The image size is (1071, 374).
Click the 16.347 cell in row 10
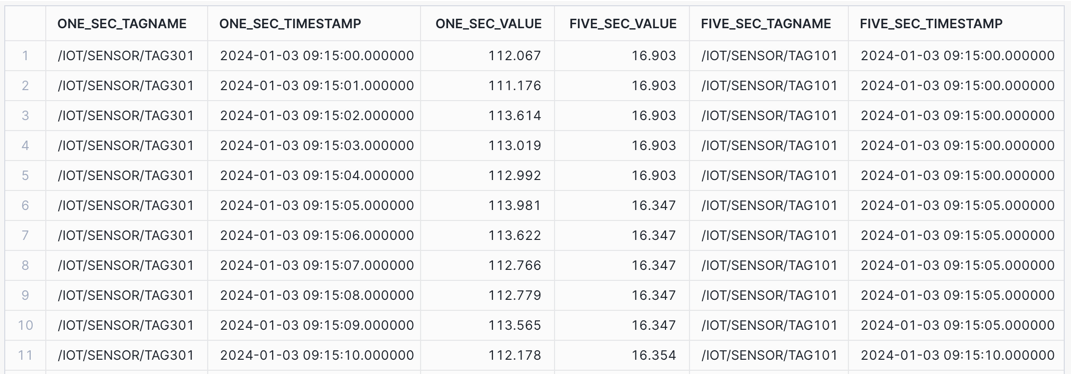click(622, 325)
